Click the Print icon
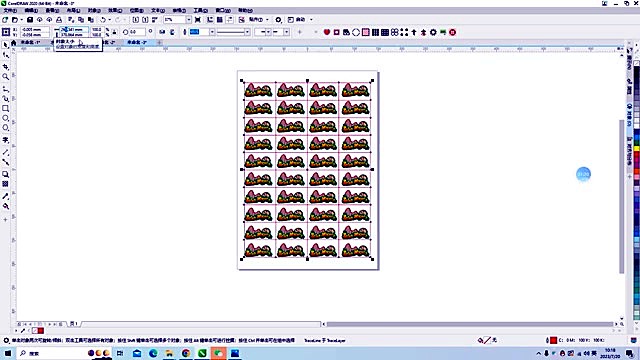 pos(59,20)
